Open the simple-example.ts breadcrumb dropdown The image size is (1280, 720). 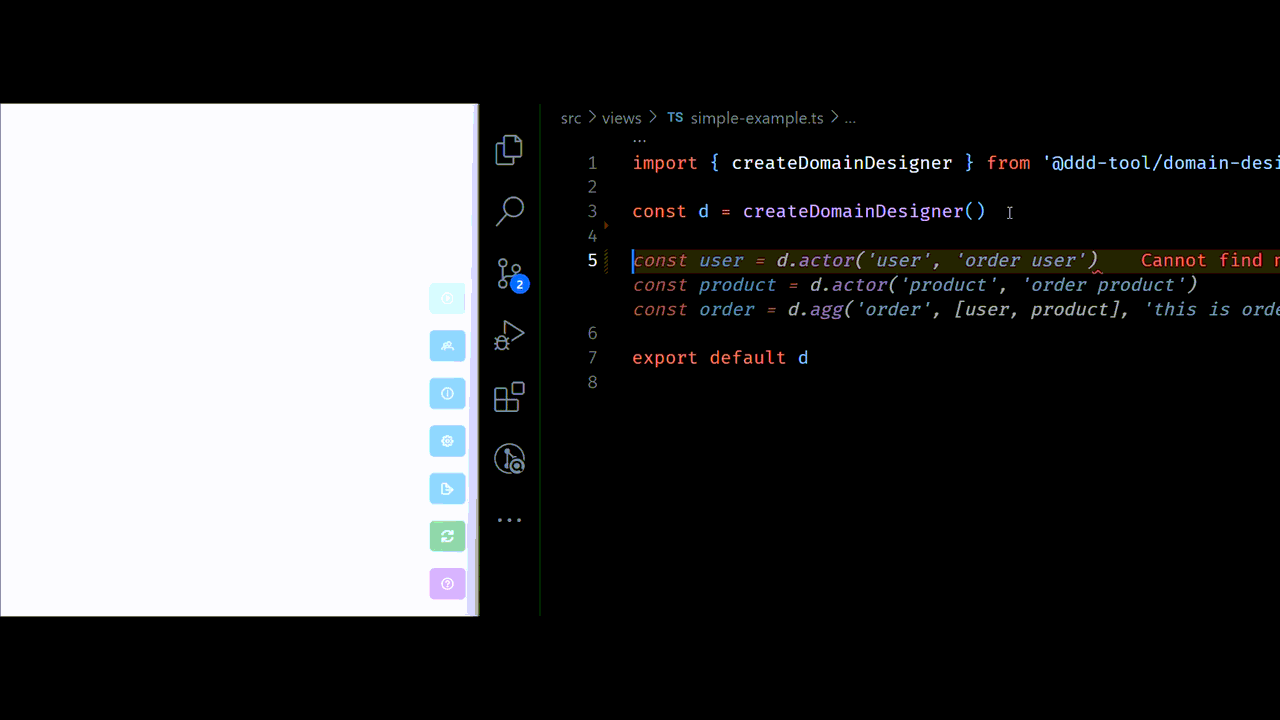(756, 118)
